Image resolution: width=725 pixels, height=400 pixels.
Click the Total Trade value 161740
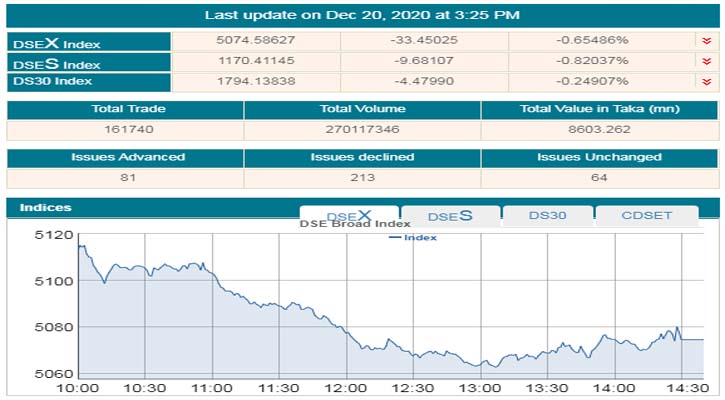(126, 130)
